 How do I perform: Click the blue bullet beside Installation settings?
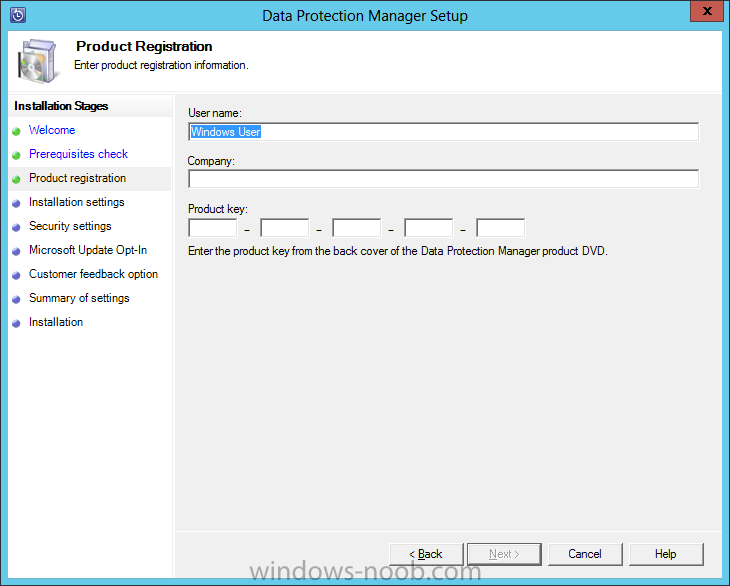click(16, 203)
